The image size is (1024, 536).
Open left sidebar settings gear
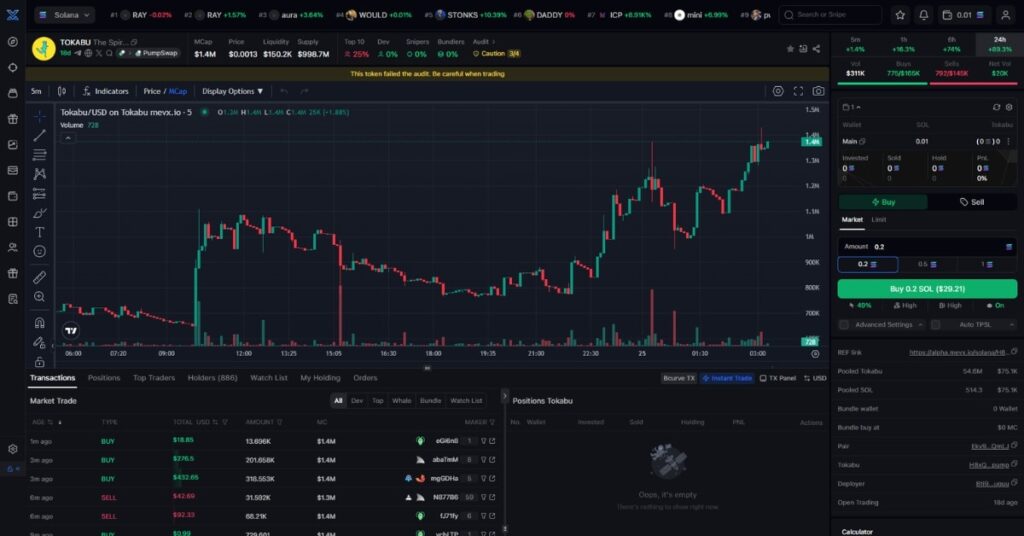(x=12, y=449)
